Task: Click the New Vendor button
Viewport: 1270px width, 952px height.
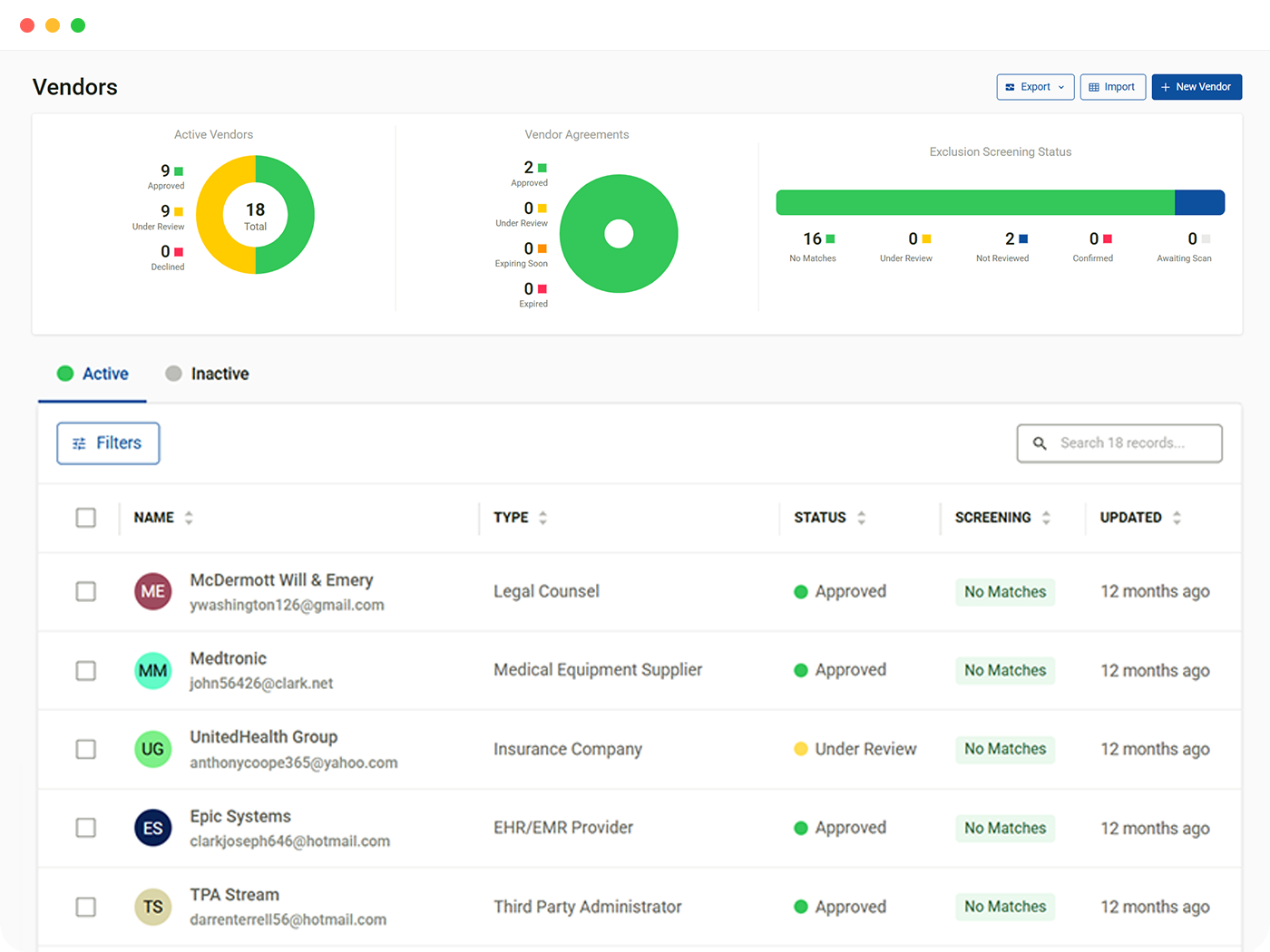Action: 1197,87
